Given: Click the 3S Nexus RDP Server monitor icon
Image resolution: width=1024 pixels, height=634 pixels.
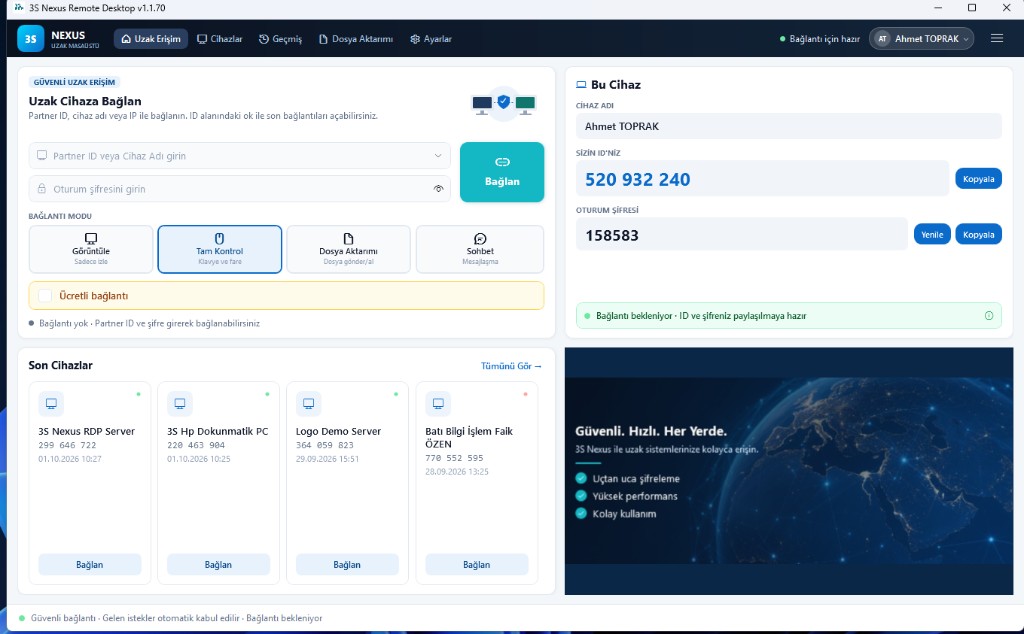Looking at the screenshot, I should (x=51, y=404).
